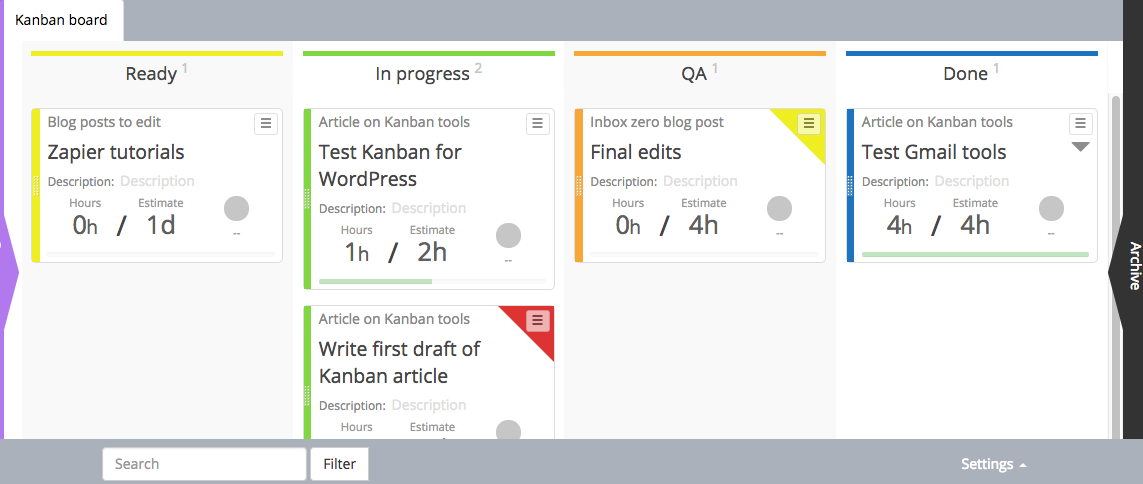This screenshot has width=1143, height=484.
Task: Click the assignee avatar on Final edits card
Action: point(779,208)
